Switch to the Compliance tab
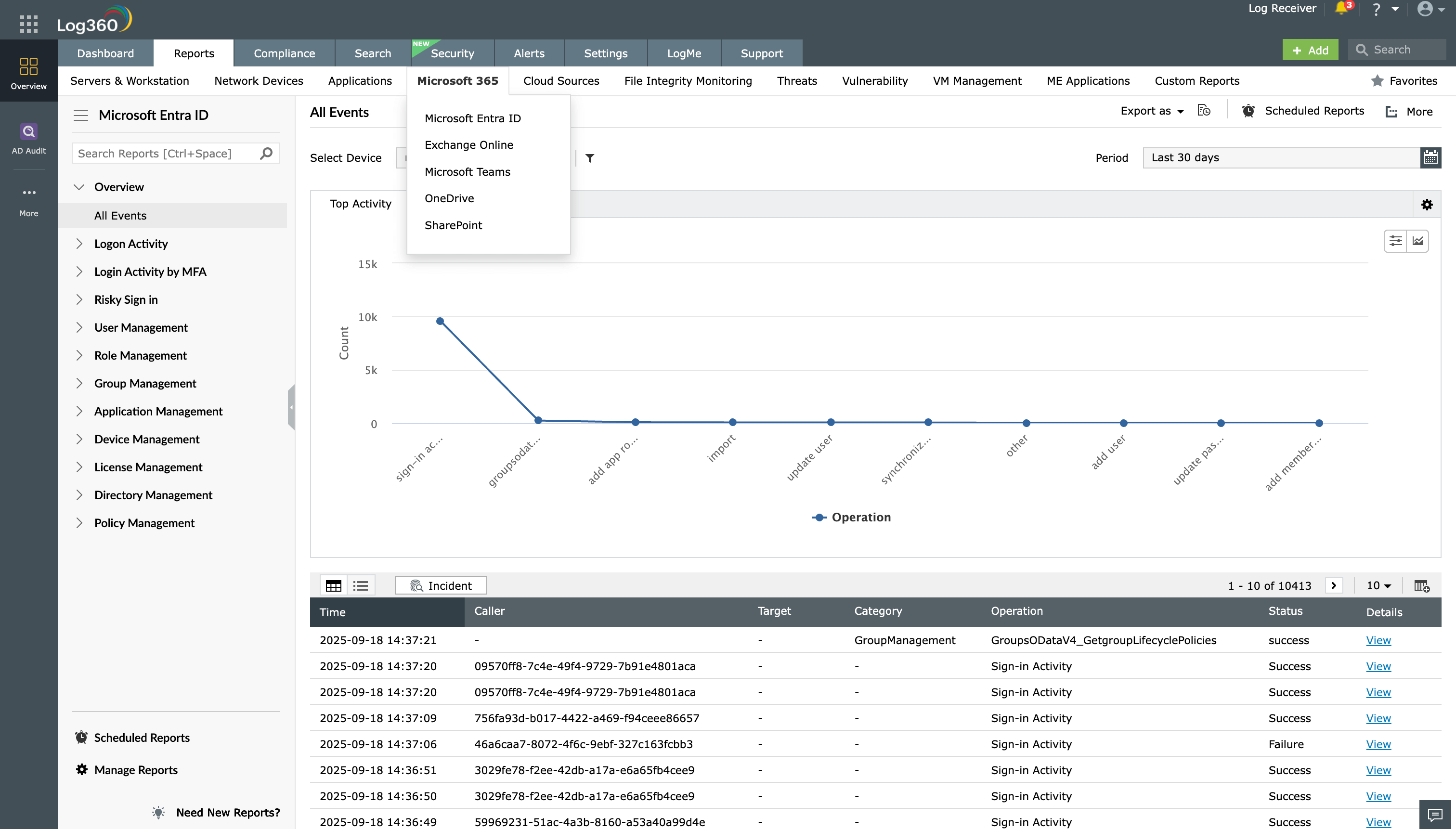The height and width of the screenshot is (829, 1456). pyautogui.click(x=284, y=53)
